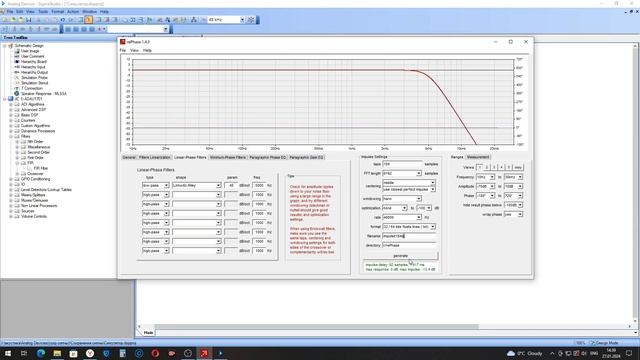This screenshot has width=640, height=360.
Task: Open the low-pass type dropdown
Action: (x=166, y=185)
